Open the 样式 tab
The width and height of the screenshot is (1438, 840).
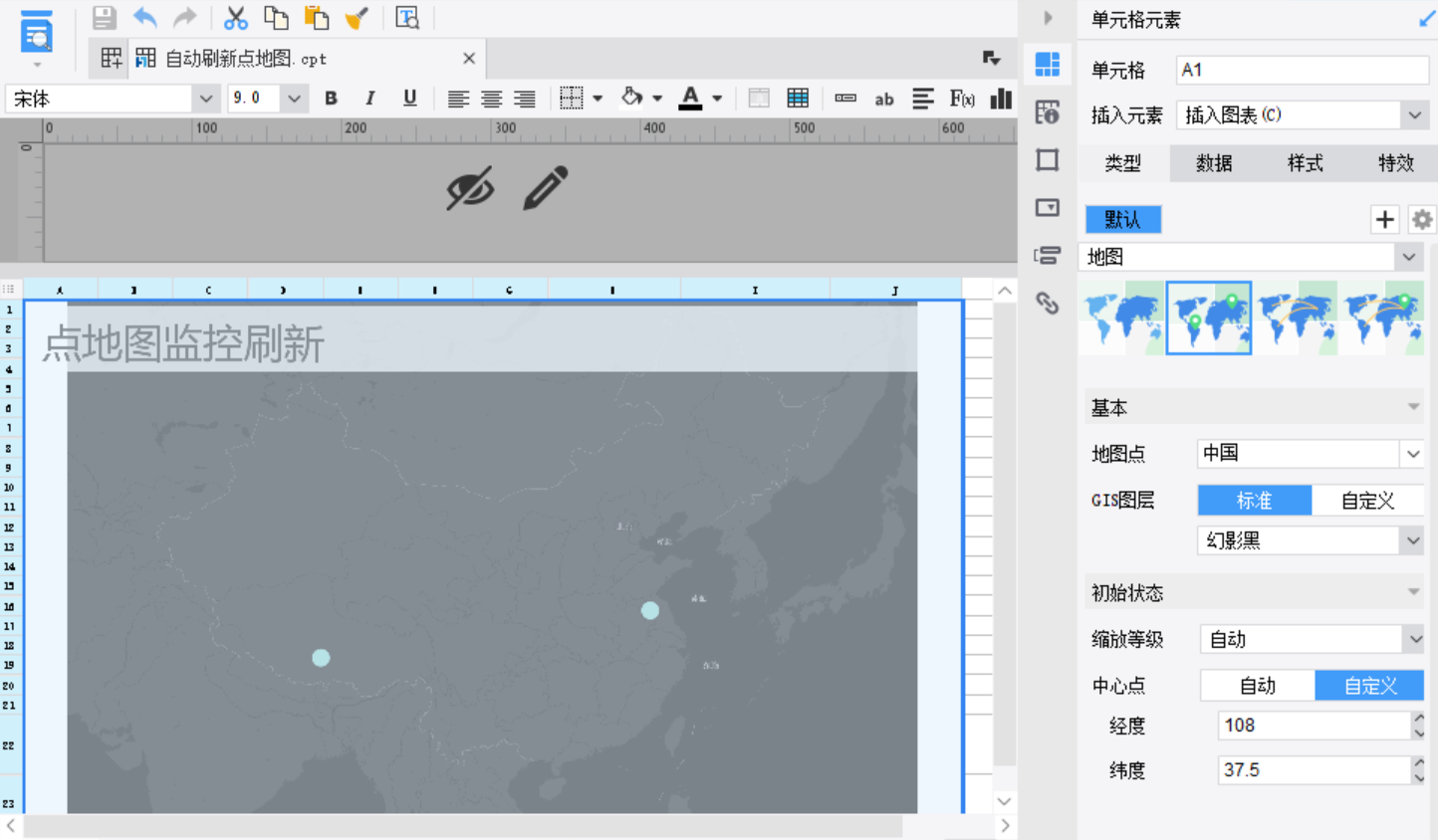[1305, 163]
